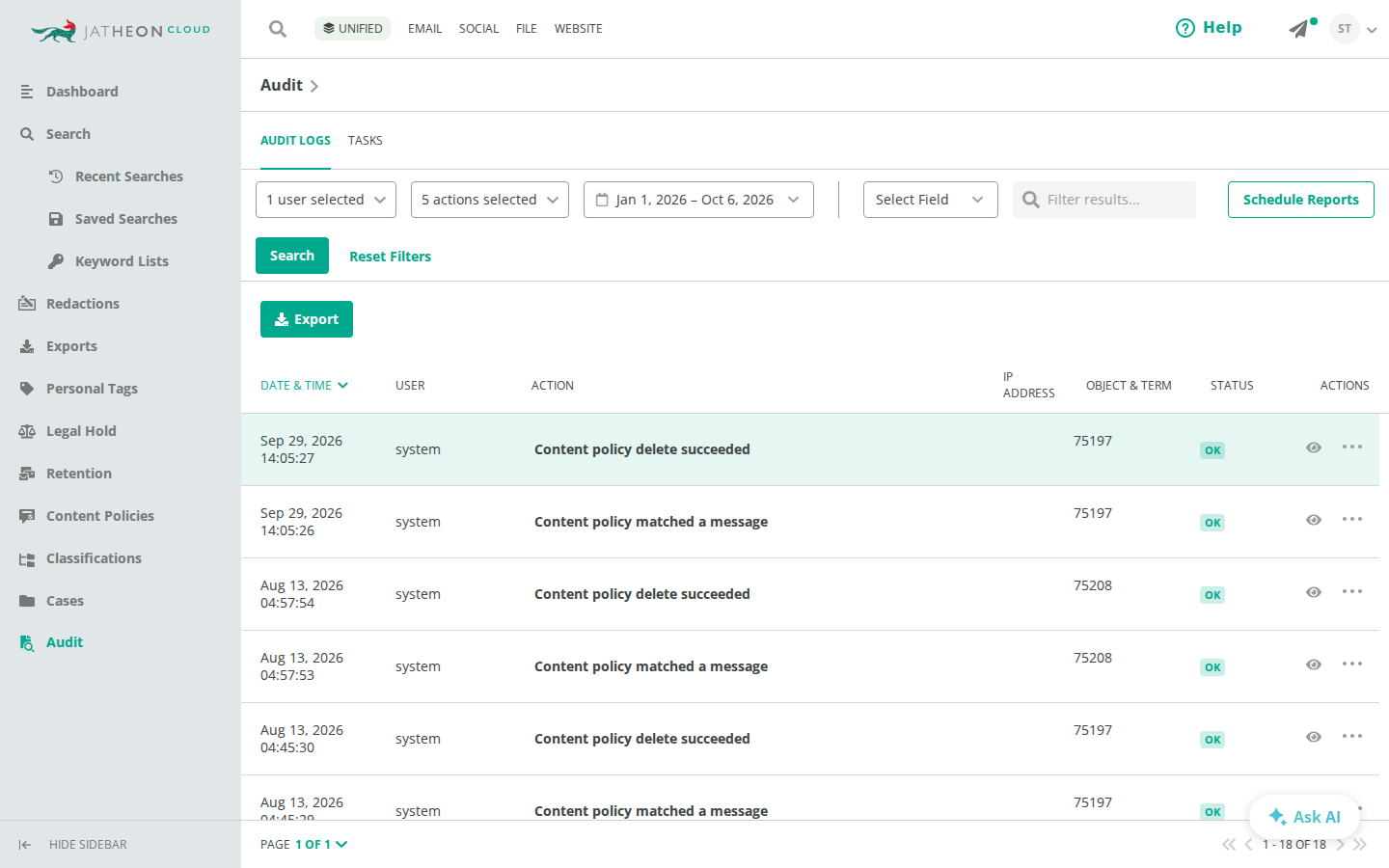The width and height of the screenshot is (1389, 868).
Task: Expand the user account menu chevron
Action: pos(1372,30)
